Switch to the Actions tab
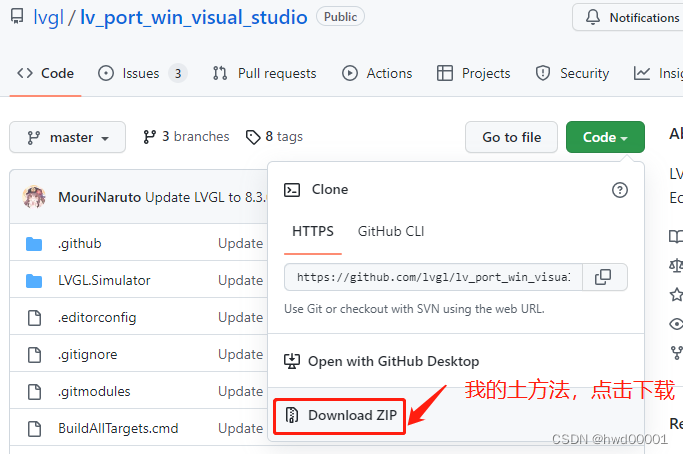The width and height of the screenshot is (683, 454). [x=377, y=73]
